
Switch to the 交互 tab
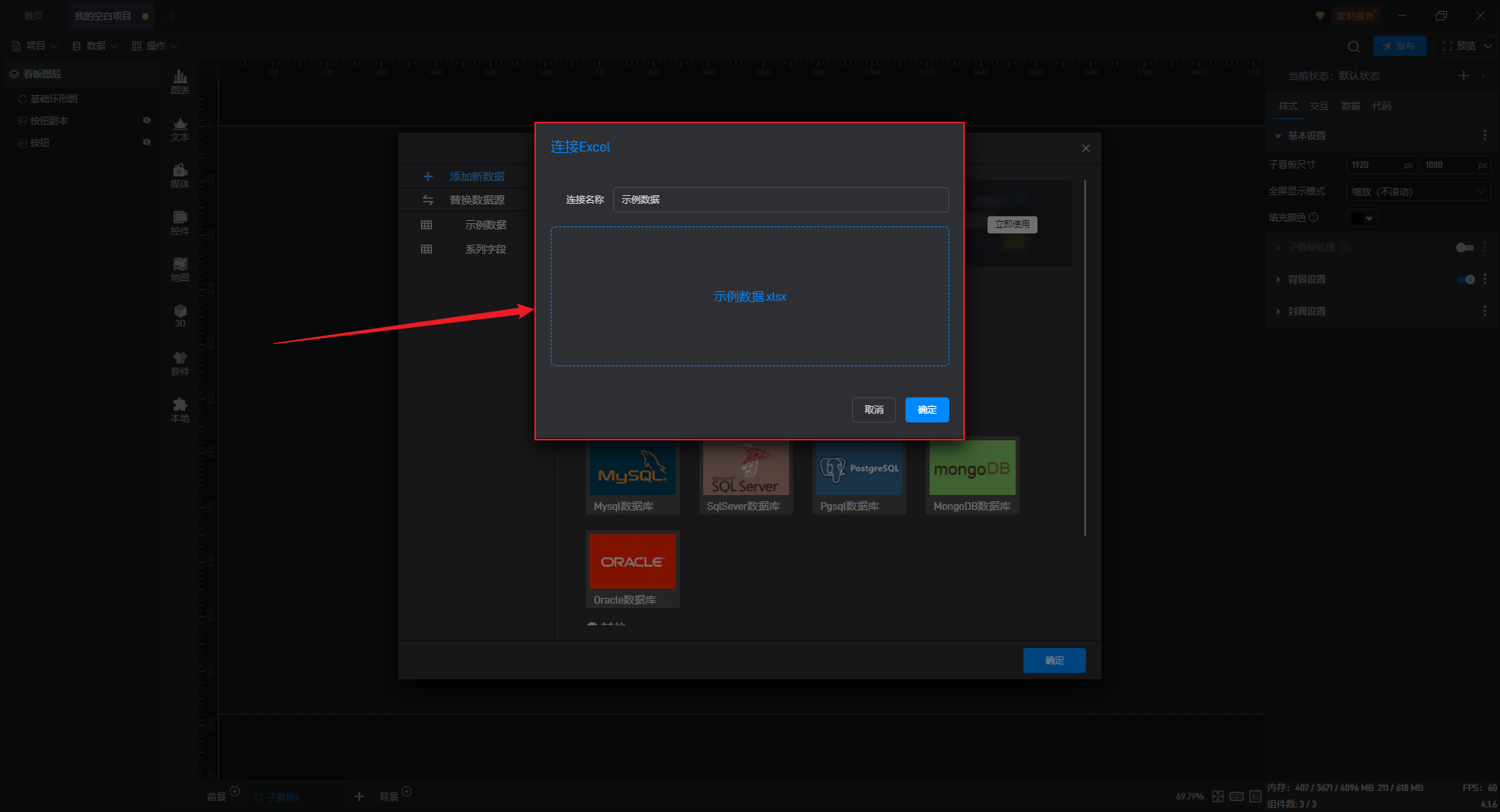1319,106
